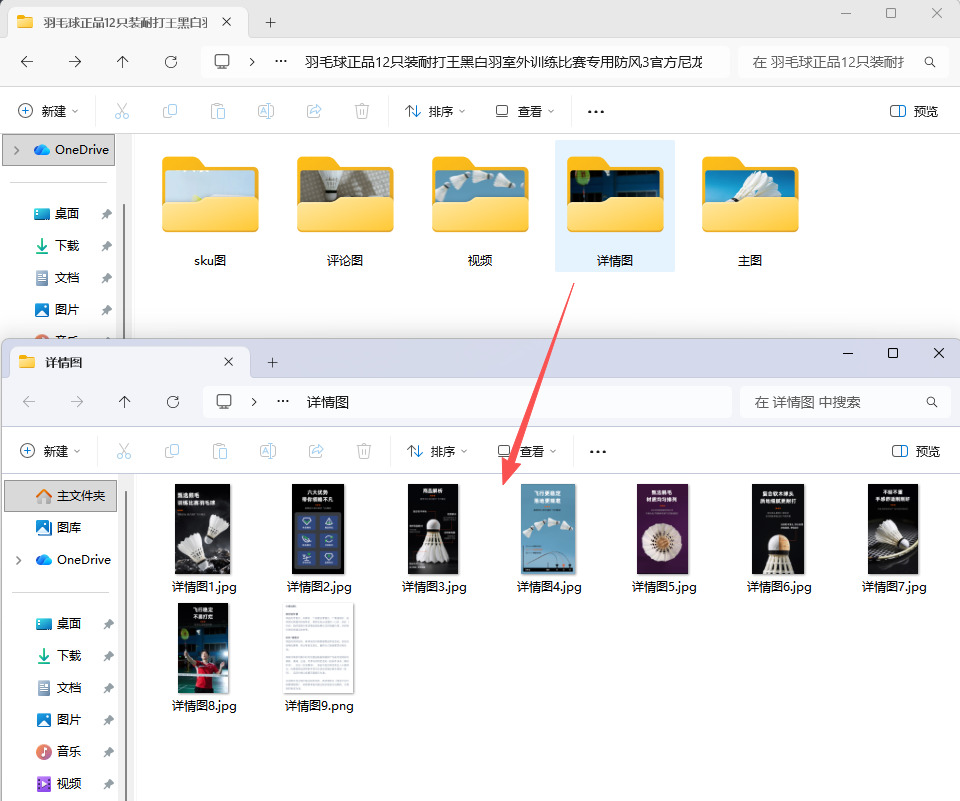Click the search magnifier in the back window
The image size is (960, 801).
[x=929, y=62]
